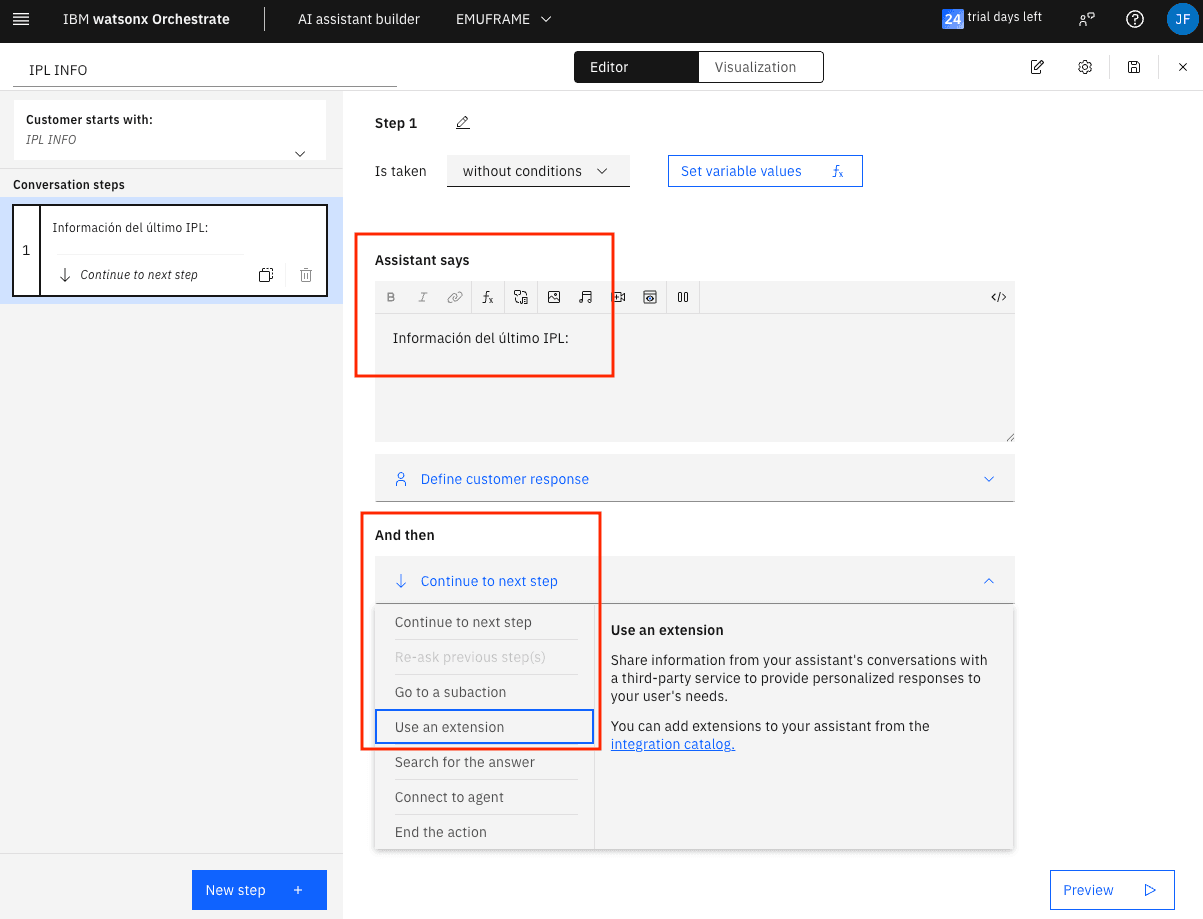Switch to JSON code editor icon
This screenshot has height=919, width=1203.
pyautogui.click(x=998, y=297)
